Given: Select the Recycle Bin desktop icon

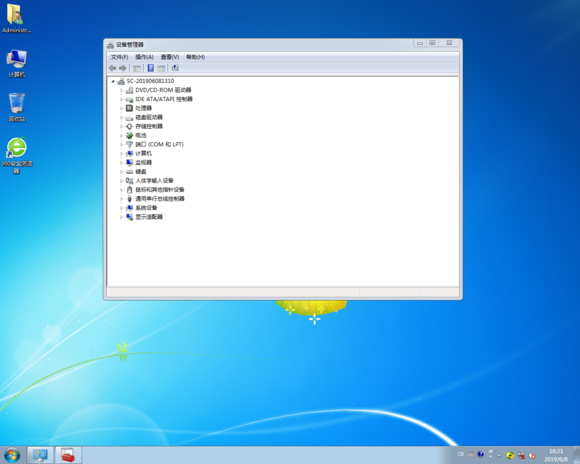Looking at the screenshot, I should tap(17, 107).
